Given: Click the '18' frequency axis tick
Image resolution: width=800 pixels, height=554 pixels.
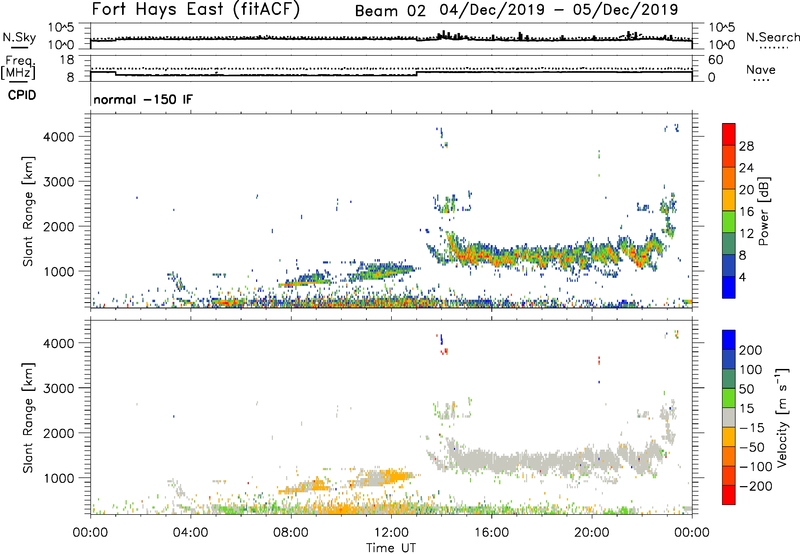Looking at the screenshot, I should point(67,60).
